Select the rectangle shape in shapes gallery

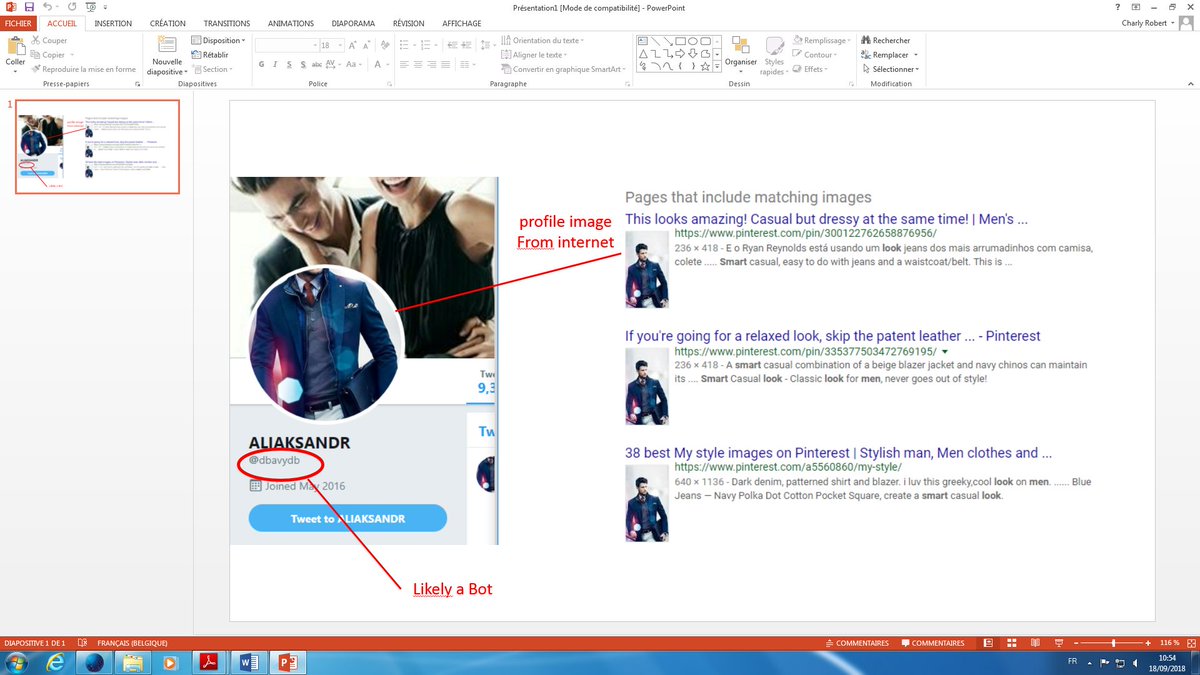[679, 41]
